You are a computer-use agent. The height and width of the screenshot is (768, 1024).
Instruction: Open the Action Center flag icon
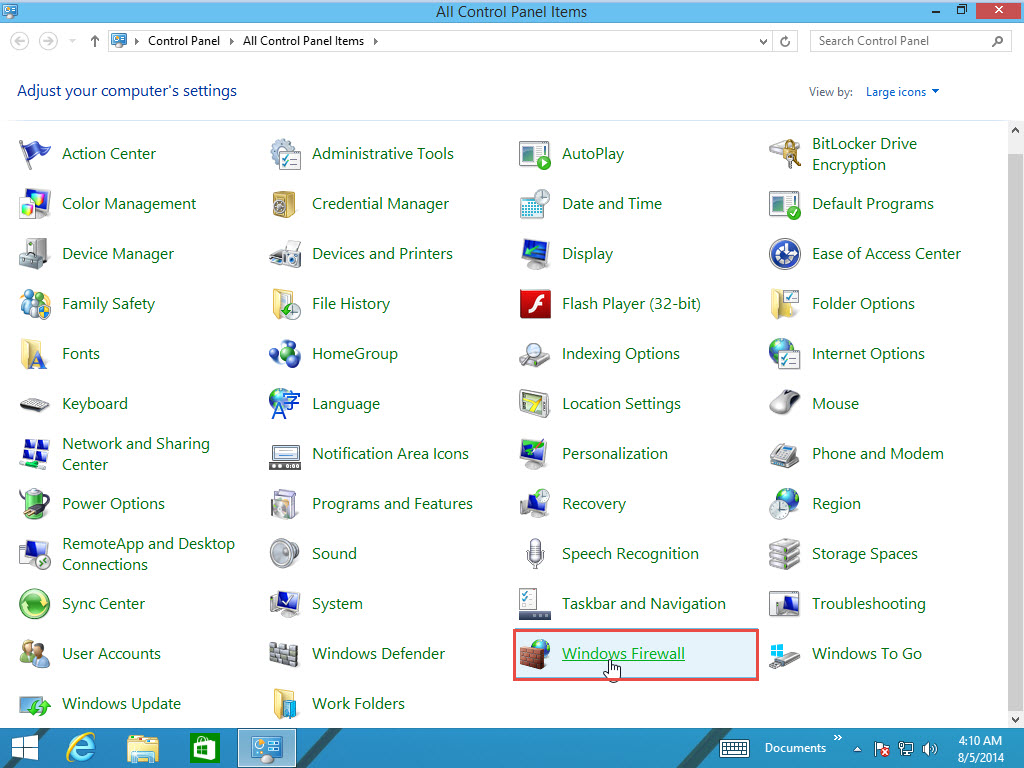tap(34, 154)
